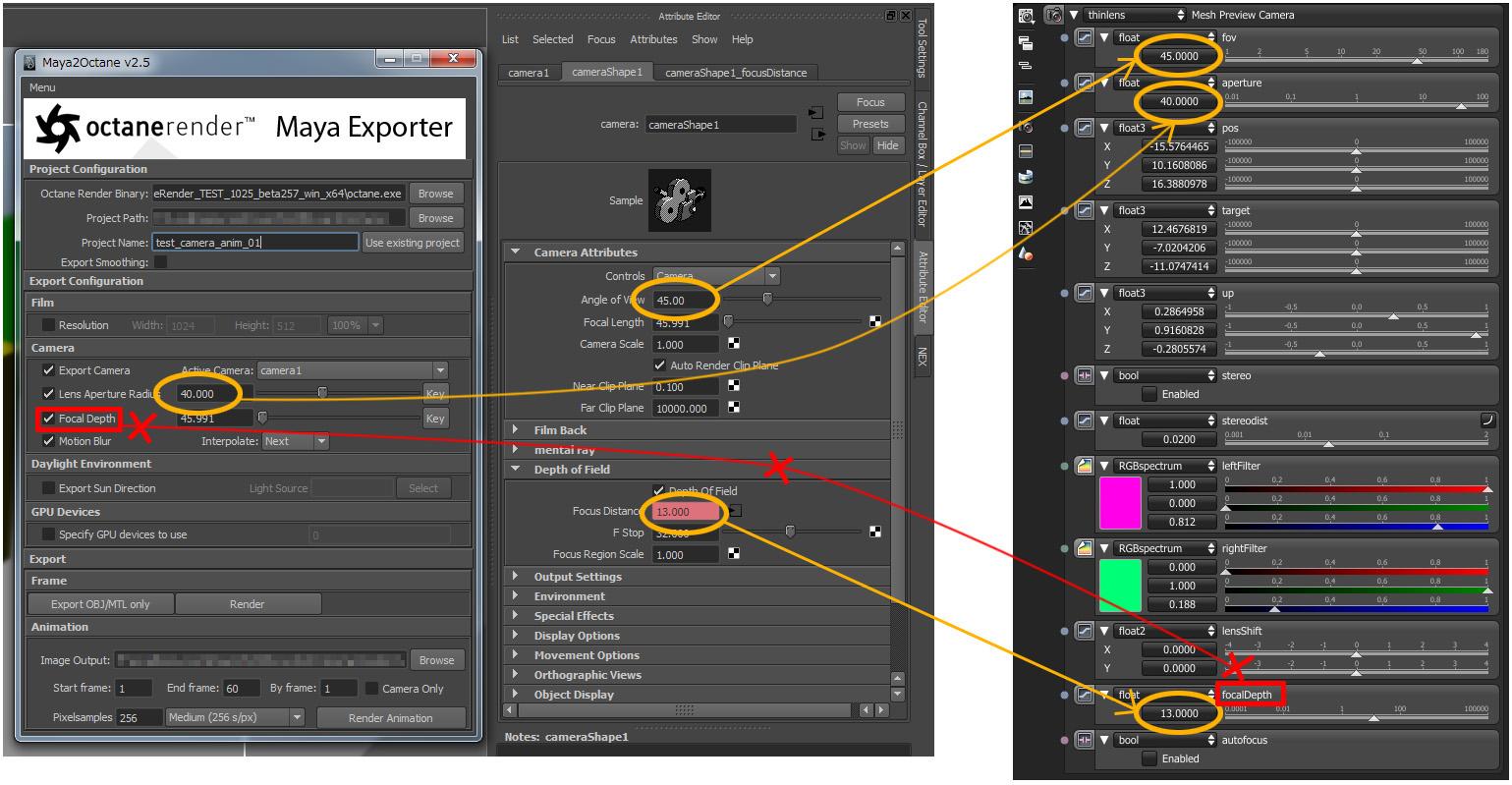Click the bool node icon beside stereo
1512x785 pixels.
1085,375
